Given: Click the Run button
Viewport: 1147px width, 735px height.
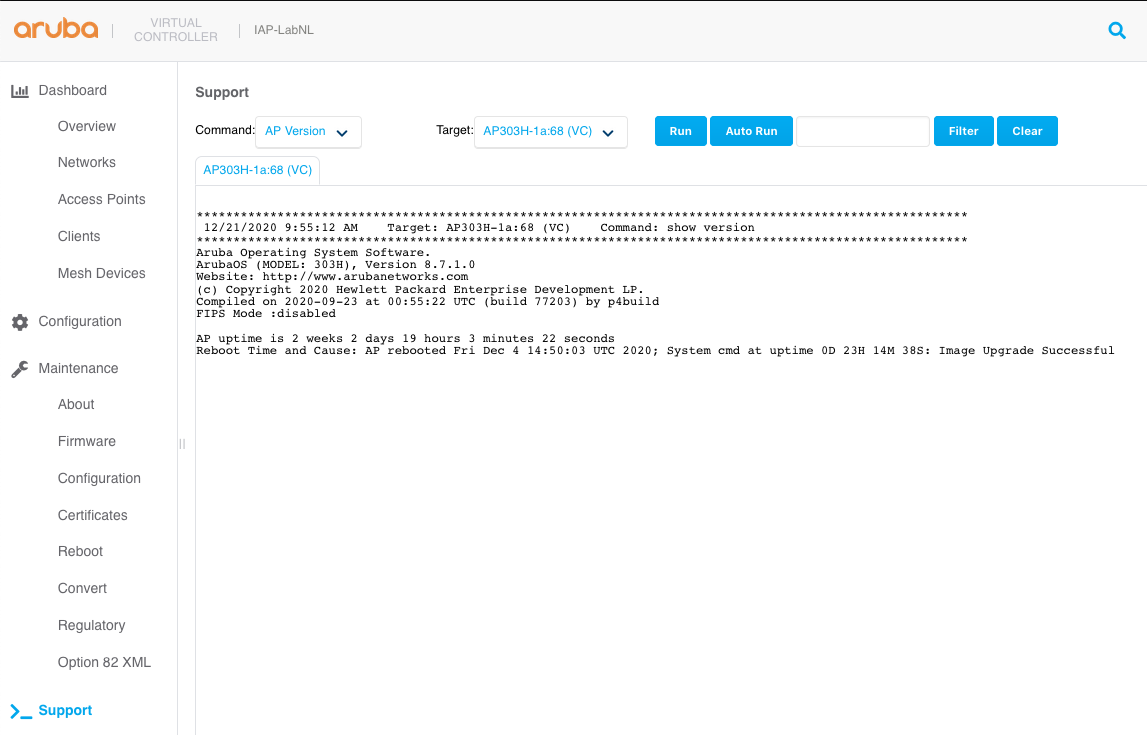Looking at the screenshot, I should (680, 131).
